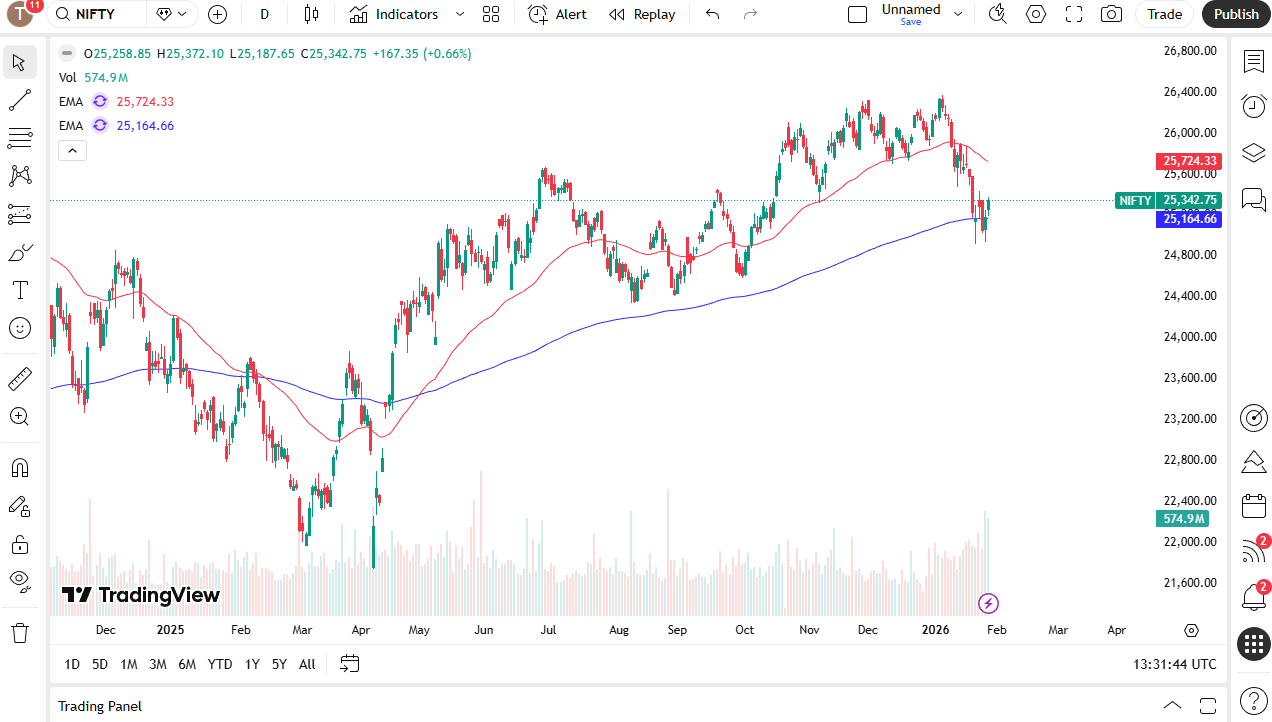Open timezone menu at 13:31:44 UTC
The height and width of the screenshot is (722, 1272).
point(1175,664)
